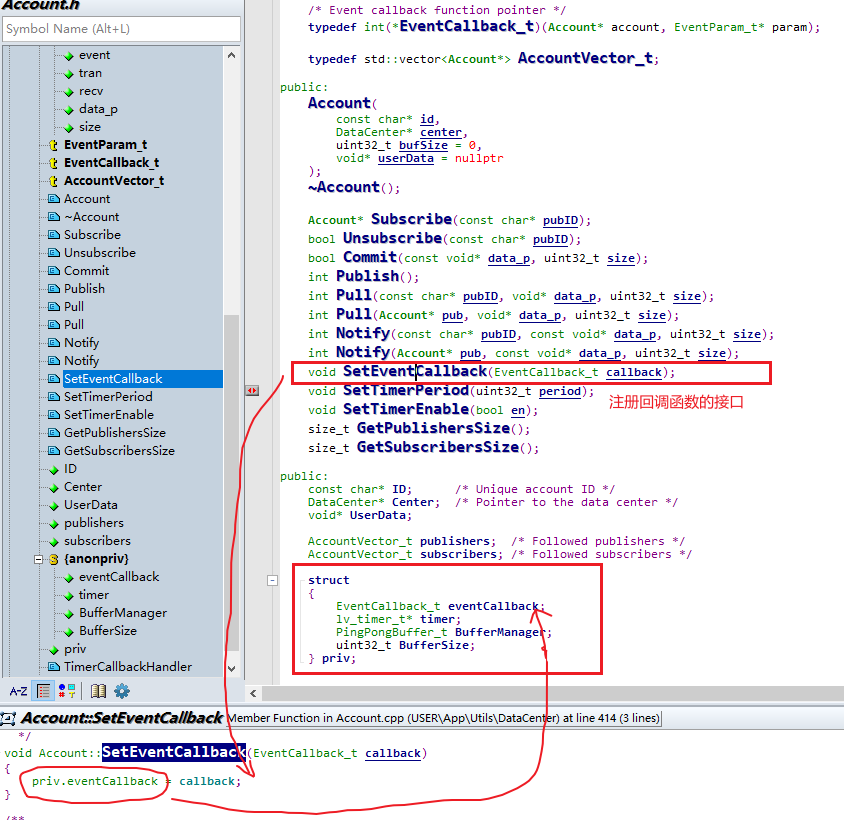Click Account::SetEventCallback context window title
The height and width of the screenshot is (820, 844).
pos(122,718)
